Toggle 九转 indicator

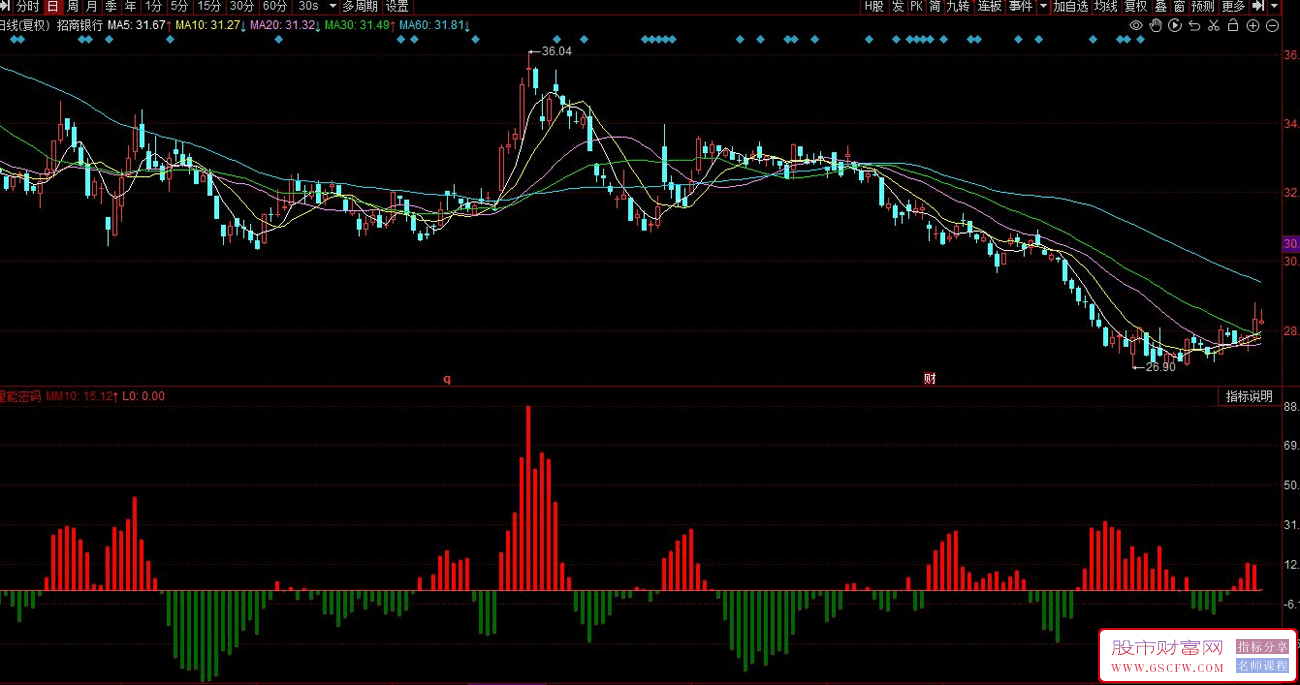point(958,6)
